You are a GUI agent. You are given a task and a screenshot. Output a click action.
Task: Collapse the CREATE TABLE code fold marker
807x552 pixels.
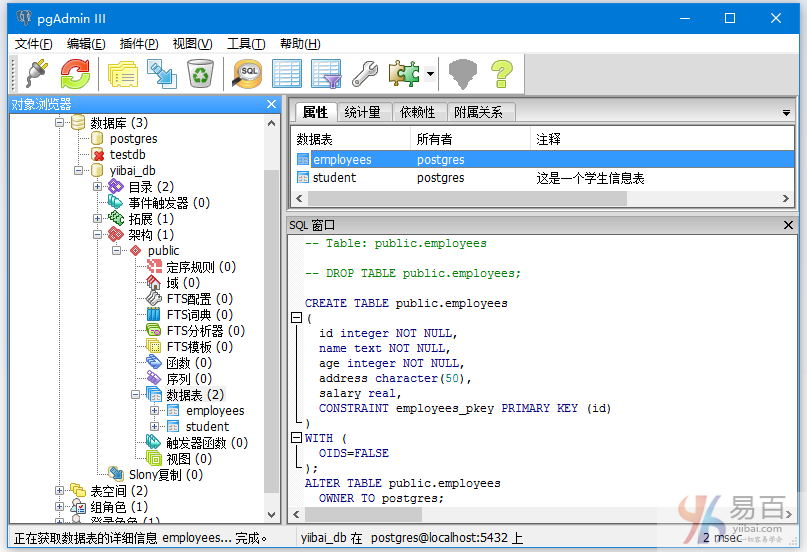click(296, 318)
